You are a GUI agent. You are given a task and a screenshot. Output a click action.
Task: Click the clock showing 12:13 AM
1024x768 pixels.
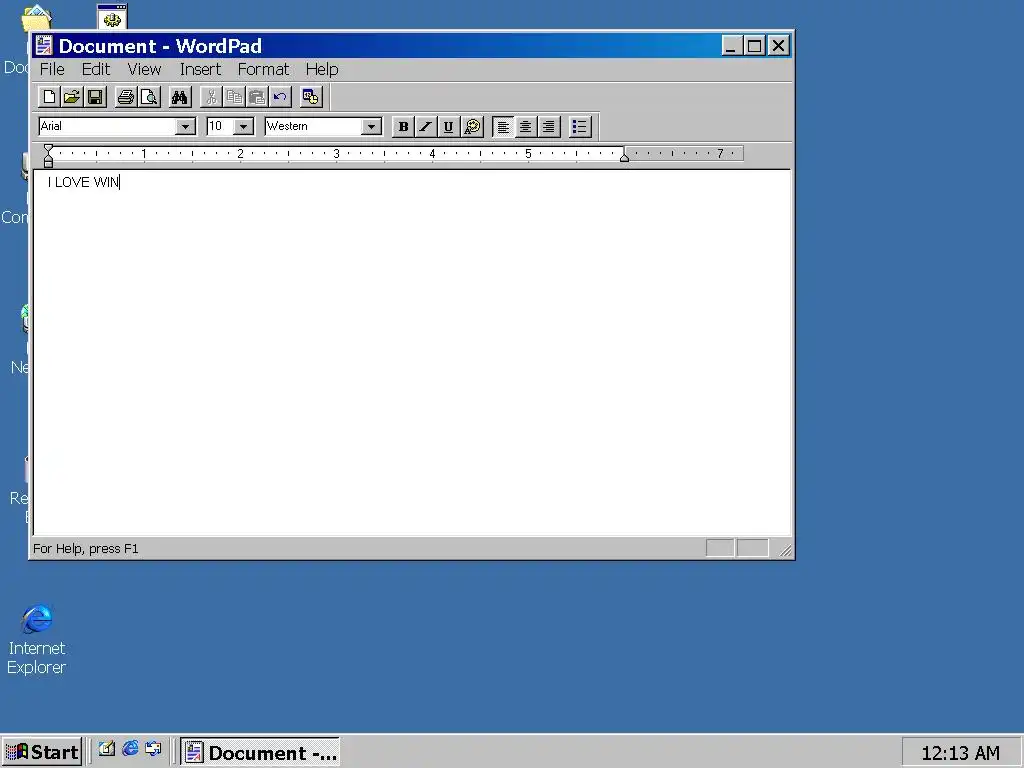coord(960,753)
